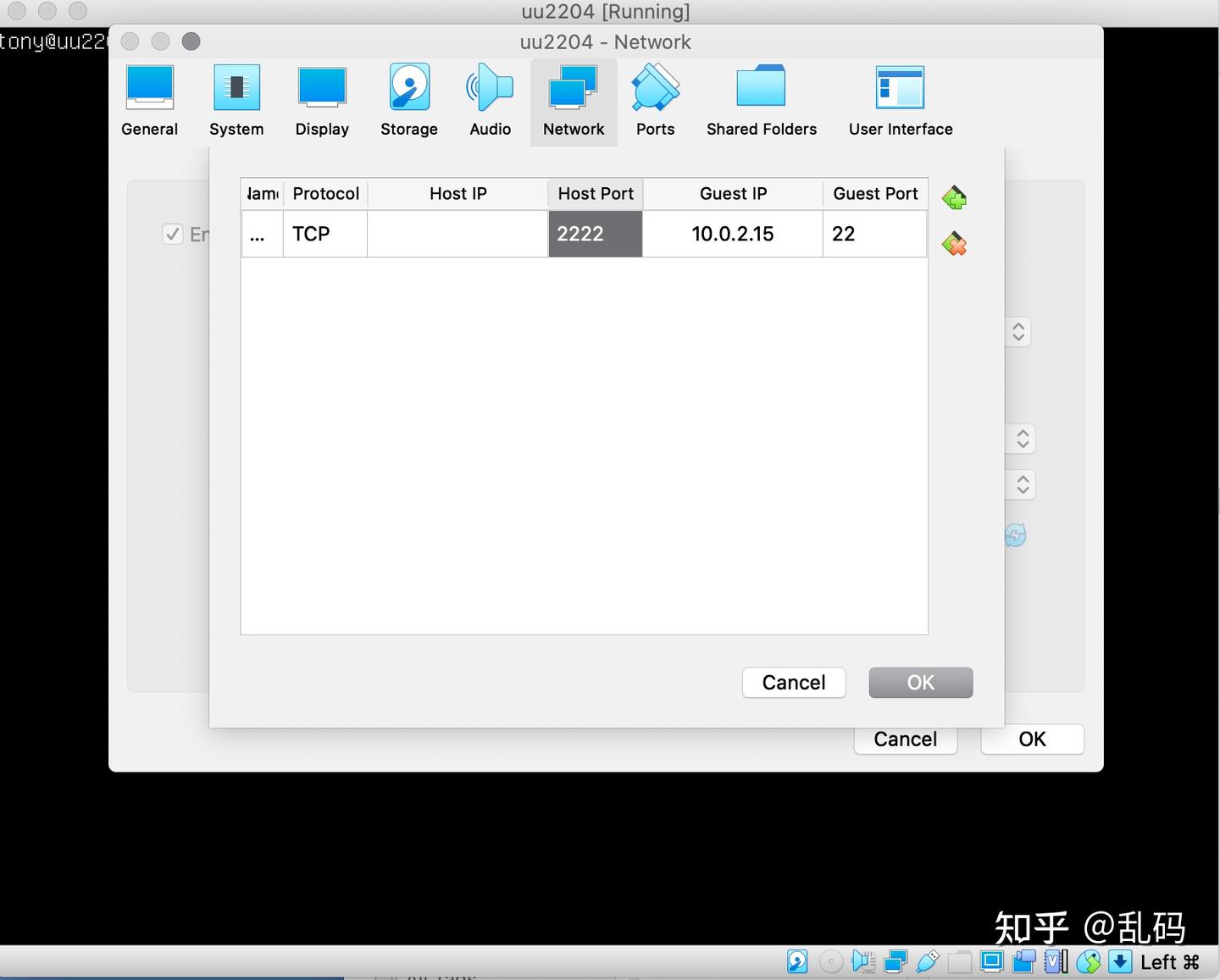1220x980 pixels.
Task: Open the General settings page
Action: pyautogui.click(x=149, y=100)
